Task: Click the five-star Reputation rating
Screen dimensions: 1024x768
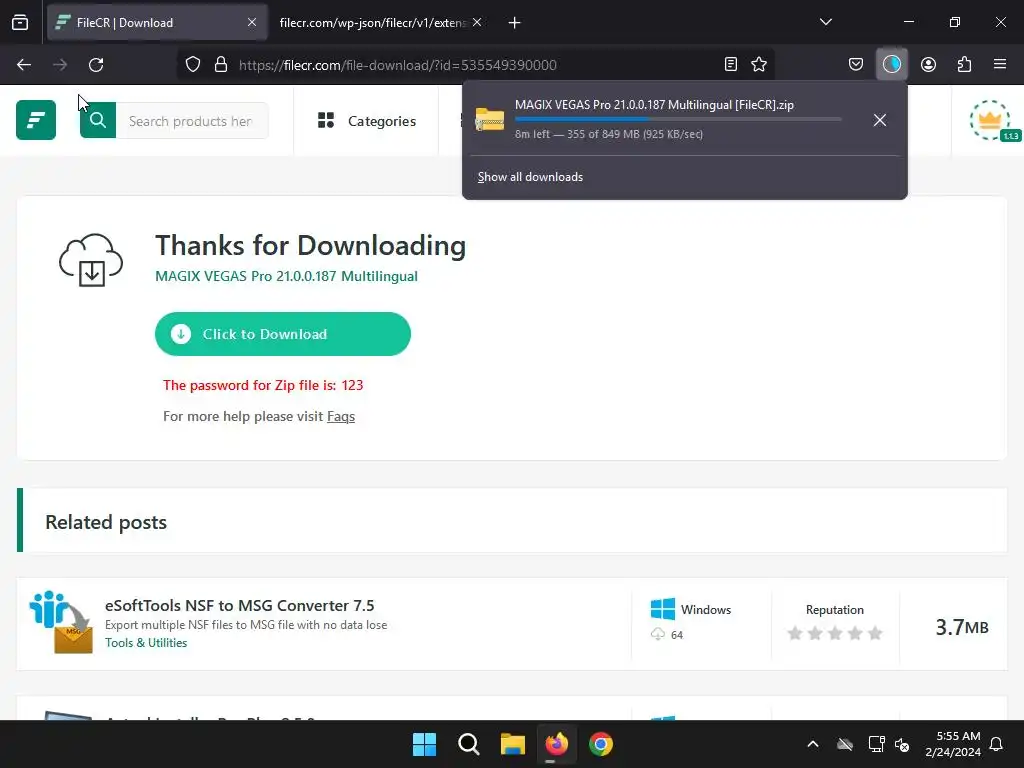Action: 835,633
